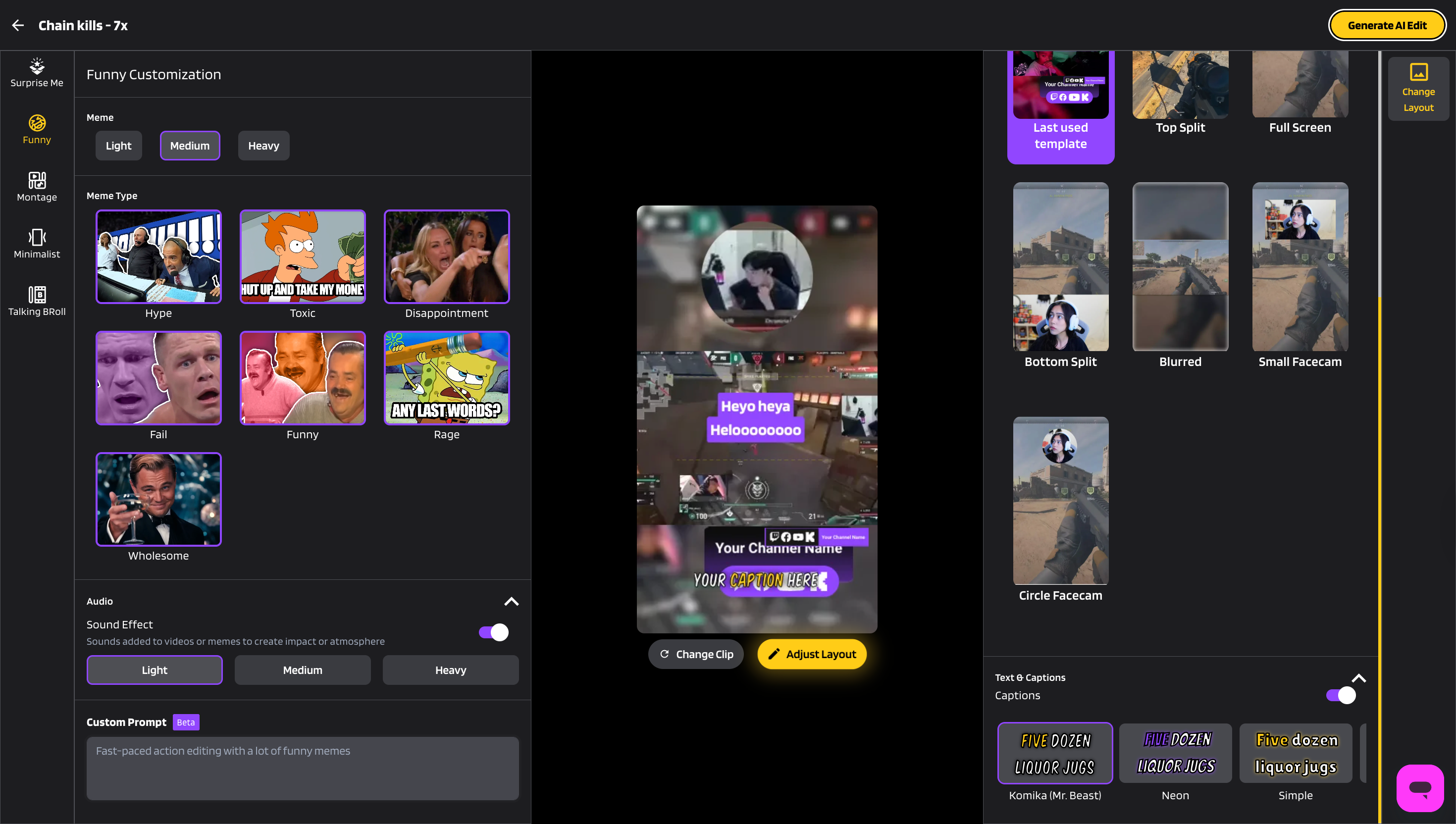Toggle the Captions switch
Viewport: 1456px width, 824px height.
click(x=1341, y=695)
